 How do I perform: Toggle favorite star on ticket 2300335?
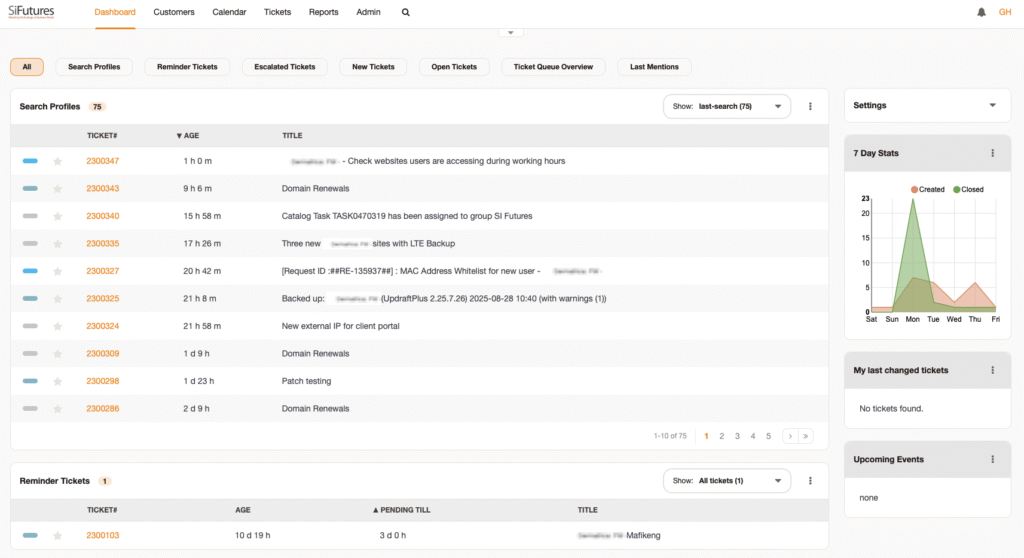click(x=57, y=244)
